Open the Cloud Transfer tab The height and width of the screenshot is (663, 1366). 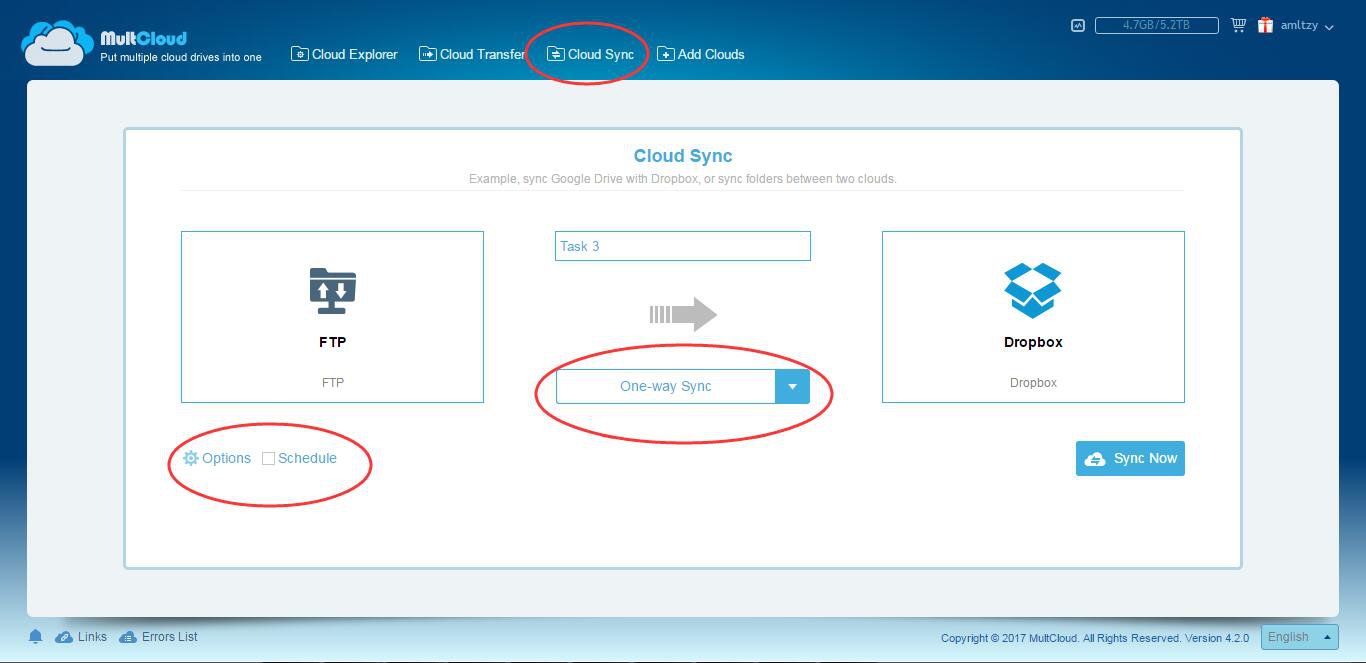tap(472, 54)
